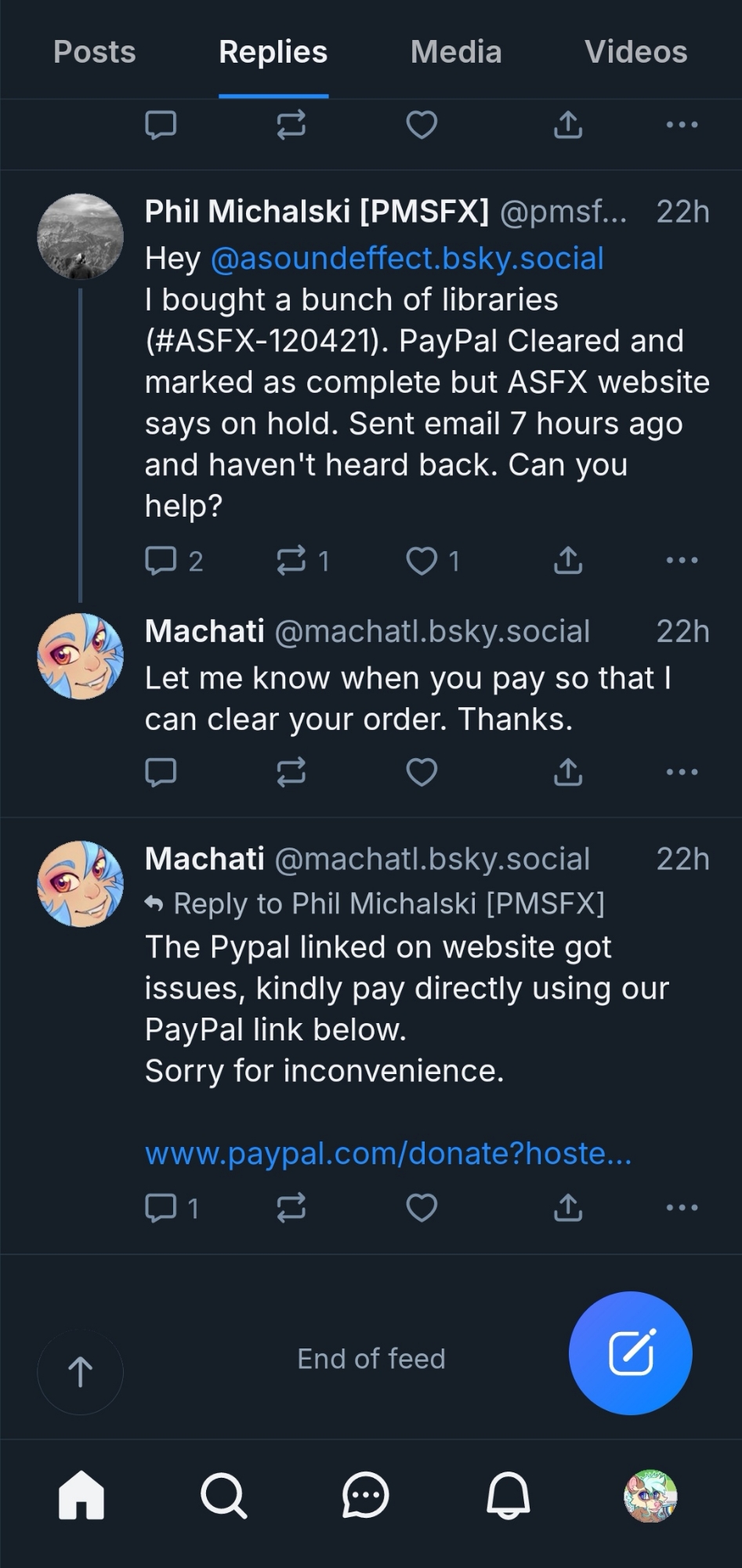This screenshot has width=742, height=1568.
Task: Reply to Machati's PayPal link post
Action: [x=161, y=1207]
